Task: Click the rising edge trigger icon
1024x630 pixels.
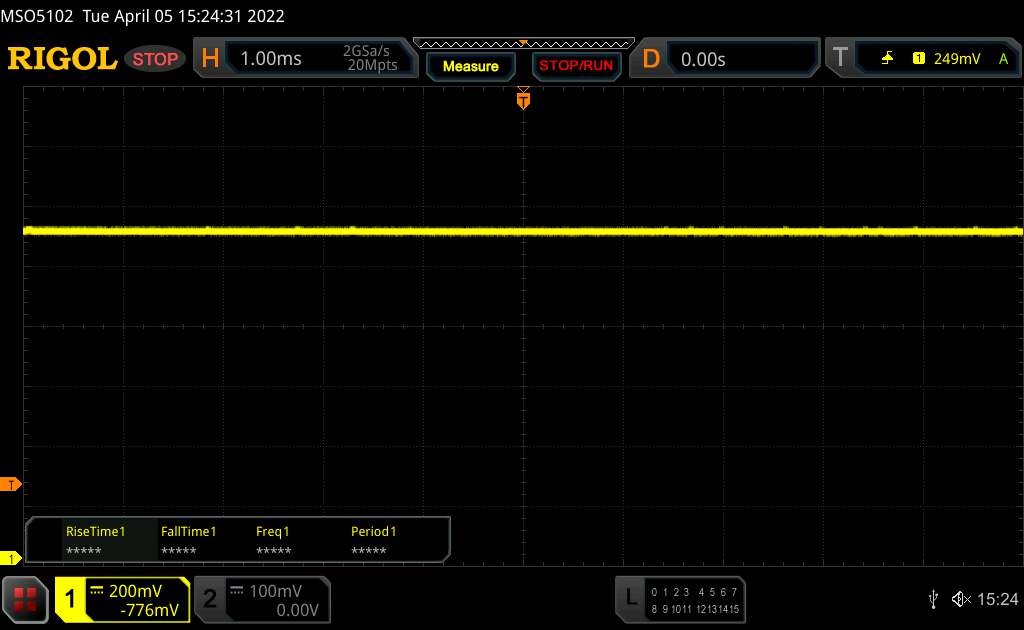Action: [x=887, y=59]
